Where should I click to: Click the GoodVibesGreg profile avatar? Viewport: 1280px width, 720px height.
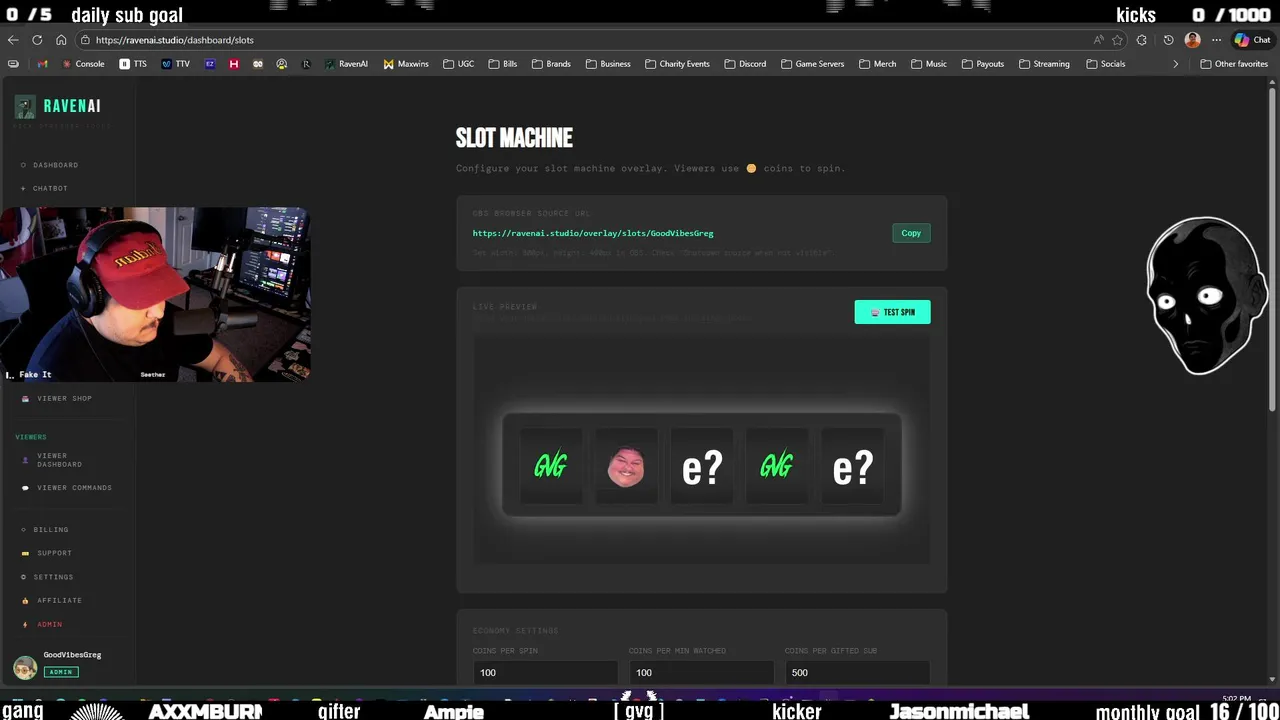click(25, 667)
